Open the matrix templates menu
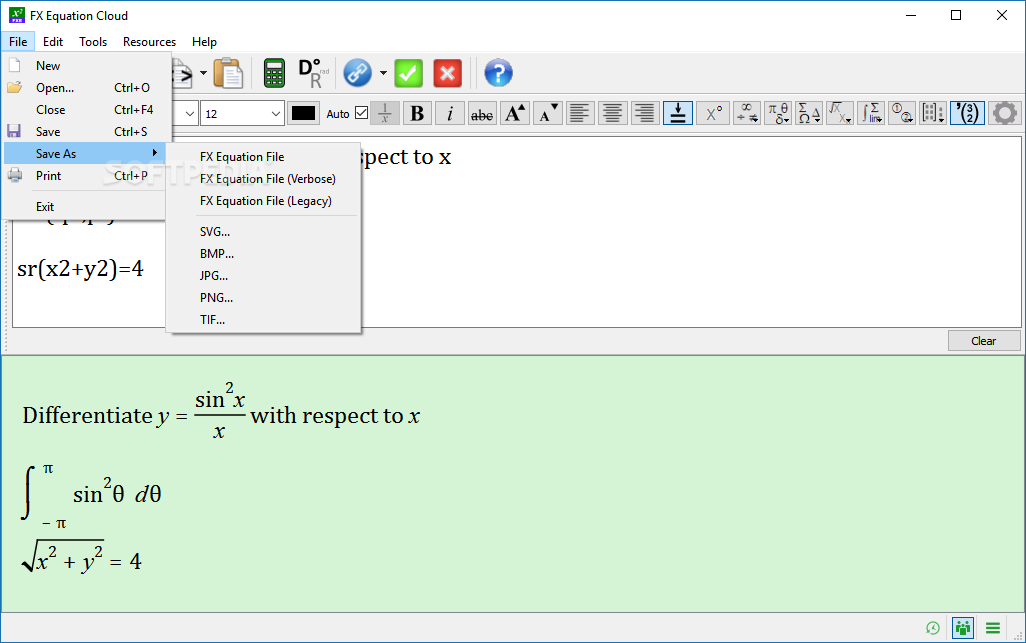The image size is (1026, 643). point(933,113)
